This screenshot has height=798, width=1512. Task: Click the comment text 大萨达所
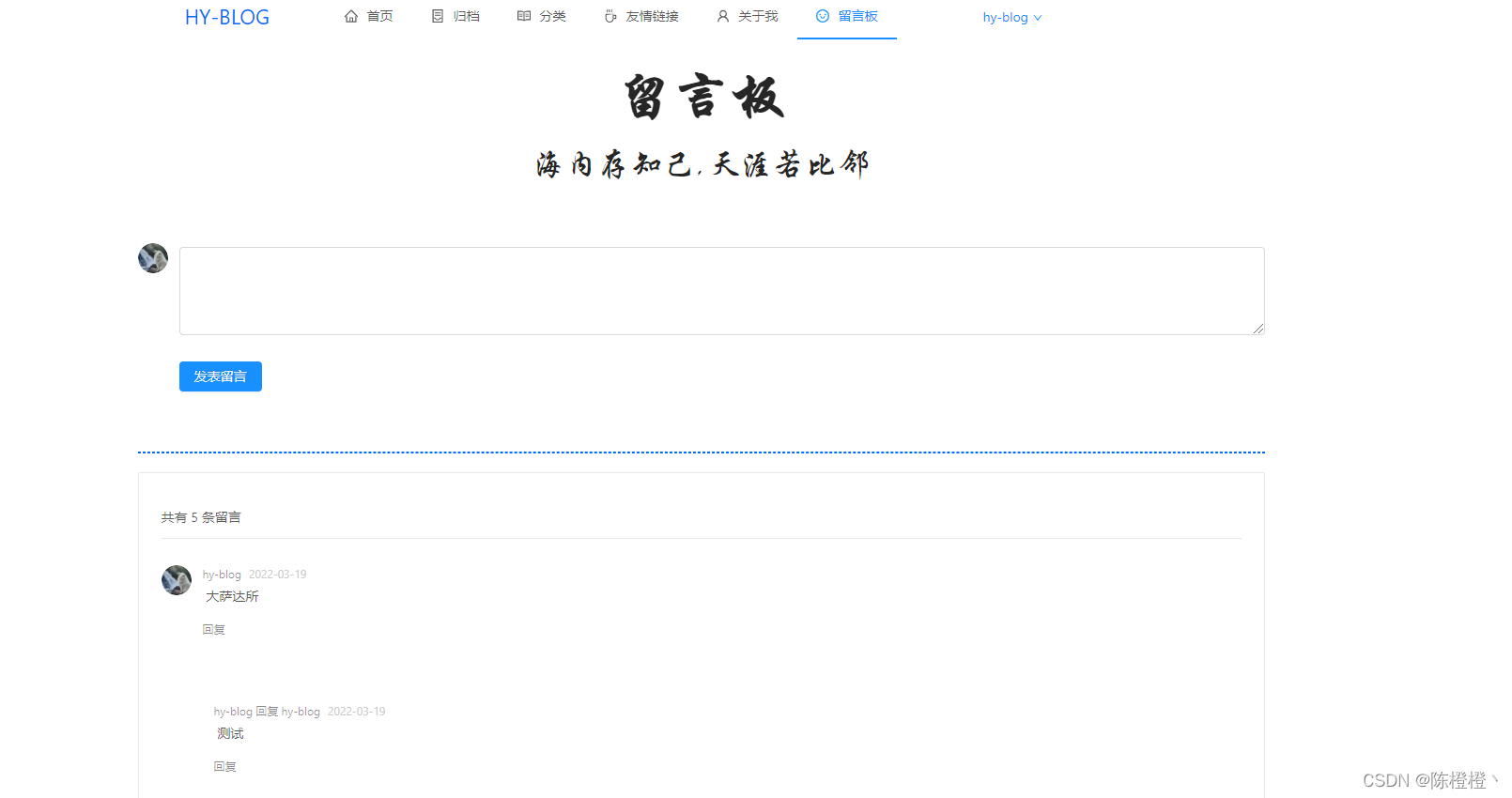(x=232, y=596)
